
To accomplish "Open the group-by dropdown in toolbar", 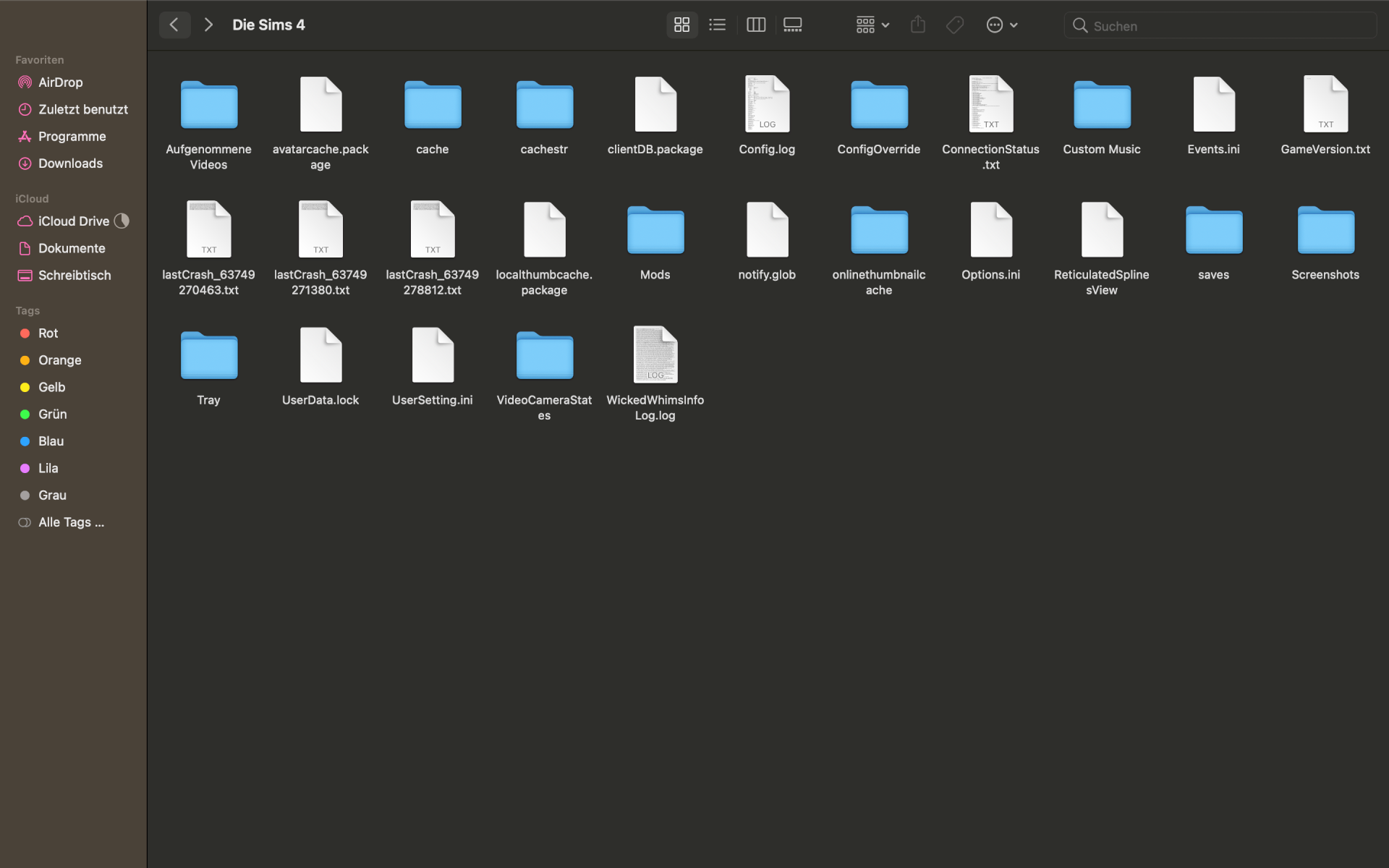I will pos(872,25).
